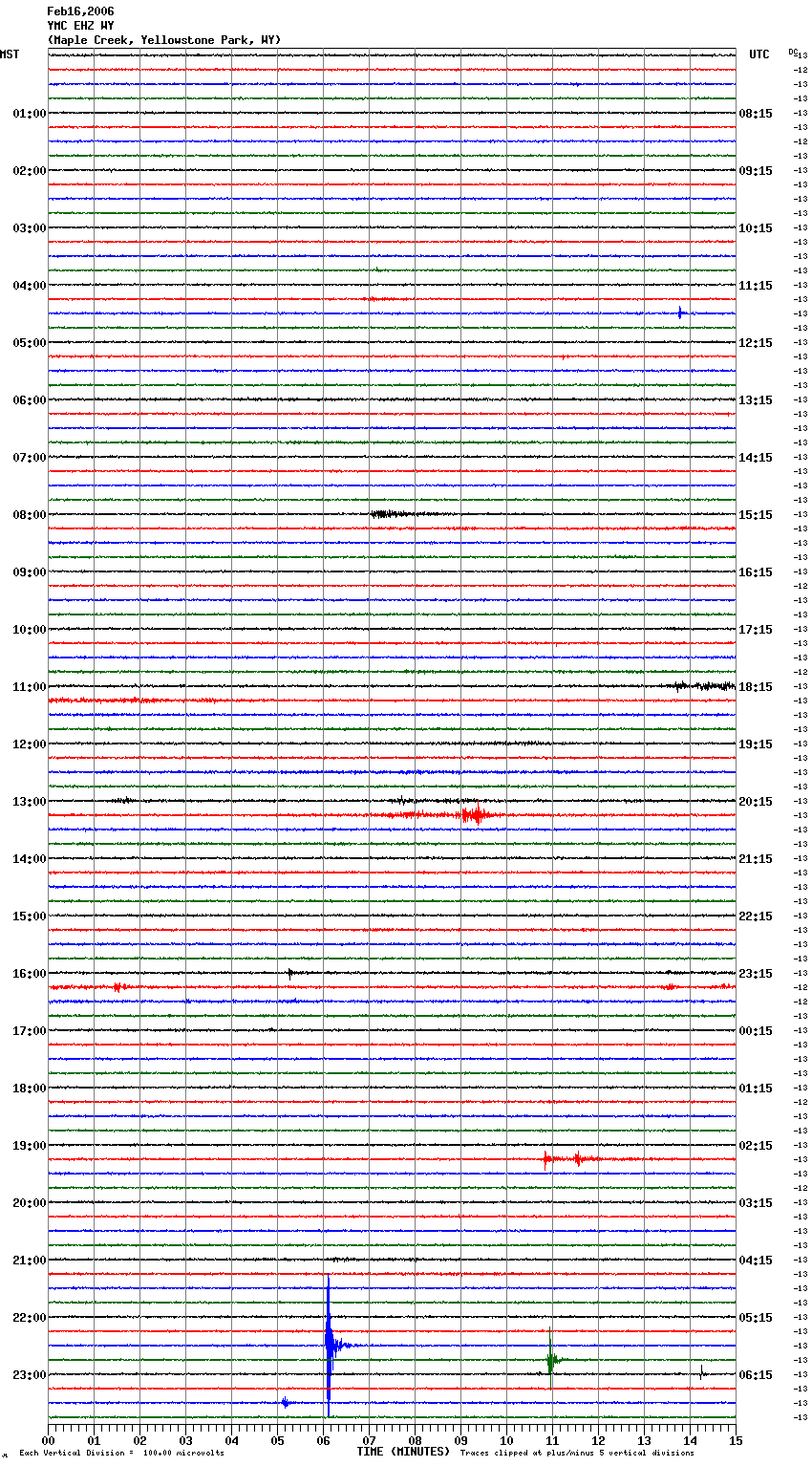This screenshot has width=812, height=1466.
Task: Click the x-axis tick label '00'
Action: [49, 1440]
